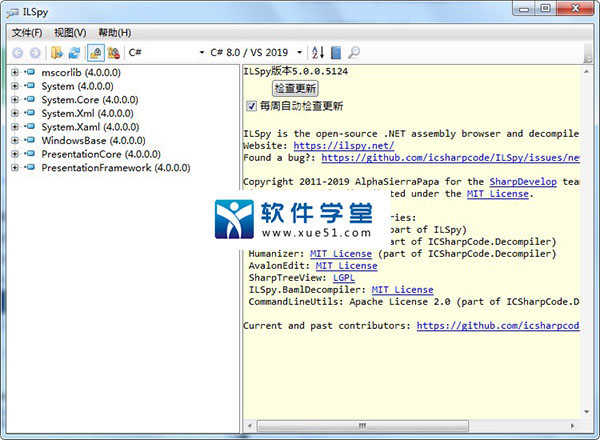
Task: Click the horizontal scrollbar left arrow
Action: click(x=249, y=426)
